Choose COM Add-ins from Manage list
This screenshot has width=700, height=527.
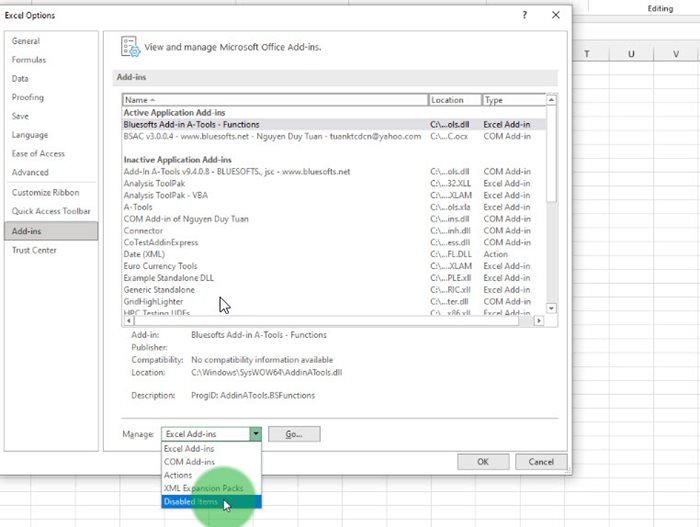coord(212,462)
